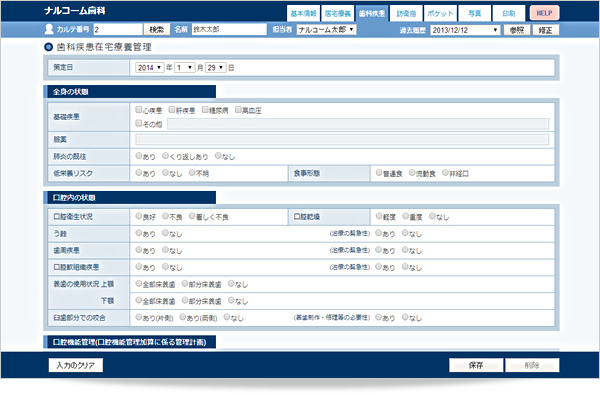Select なし for う蝕 treatment urgency
This screenshot has width=600, height=395.
405,233
